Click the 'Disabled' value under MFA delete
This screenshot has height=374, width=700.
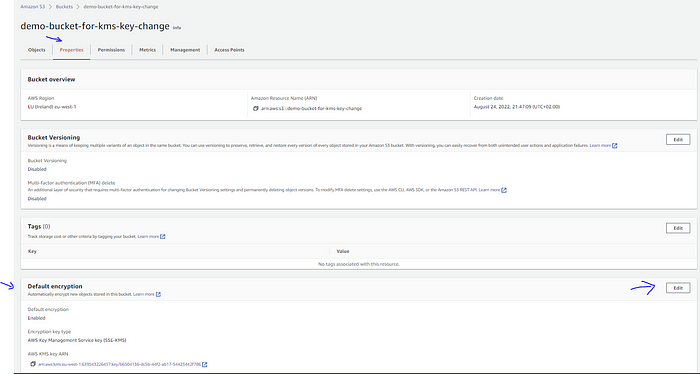tap(37, 199)
